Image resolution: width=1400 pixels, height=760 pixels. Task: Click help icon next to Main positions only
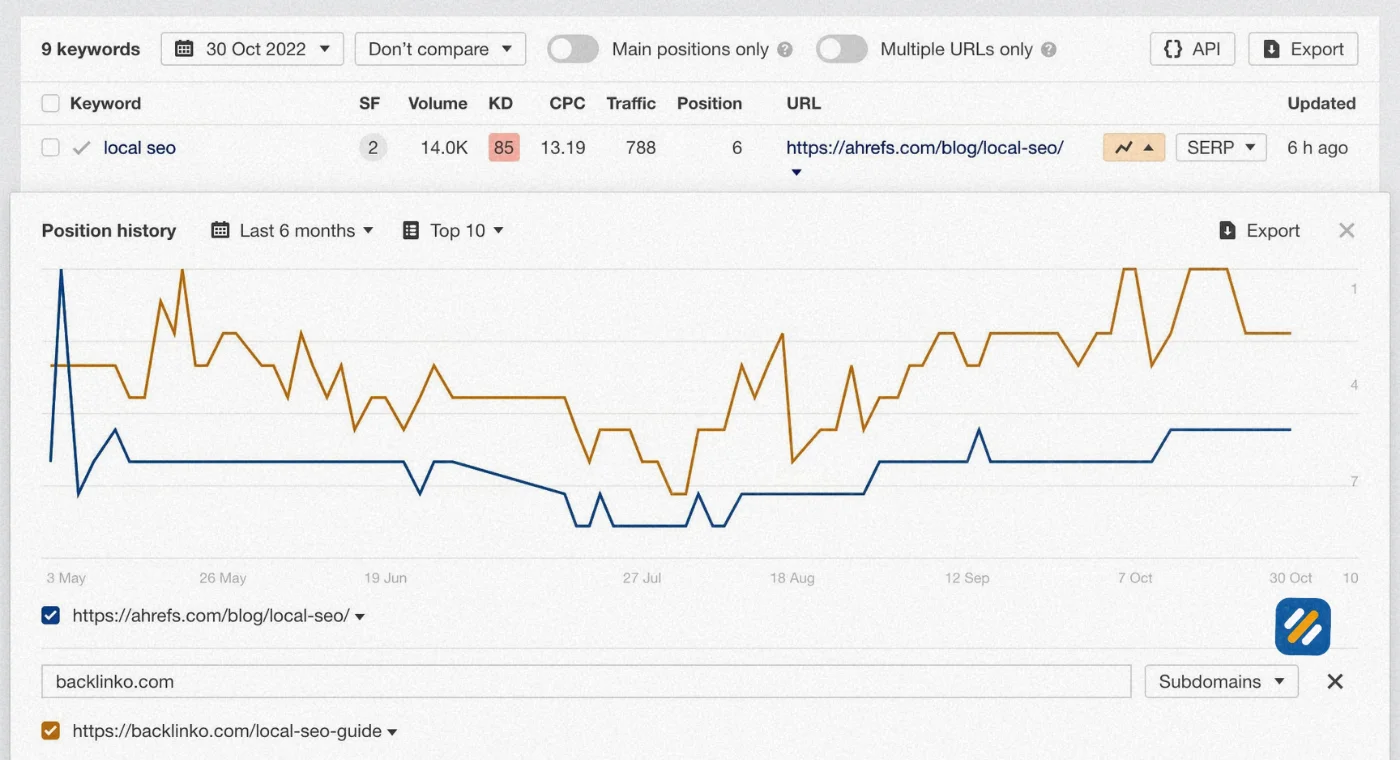(785, 49)
